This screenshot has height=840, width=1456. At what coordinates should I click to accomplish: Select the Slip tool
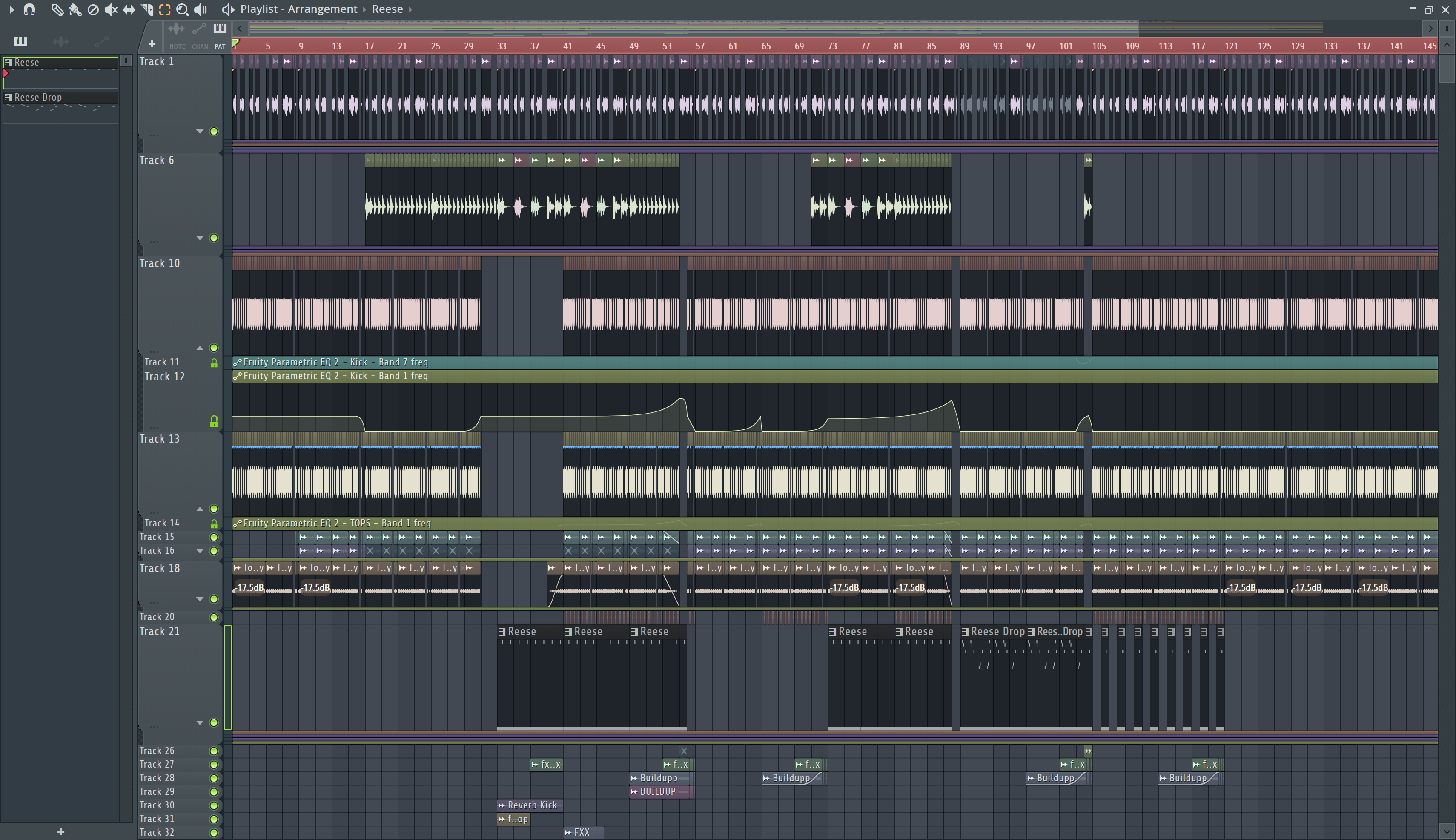coord(129,9)
